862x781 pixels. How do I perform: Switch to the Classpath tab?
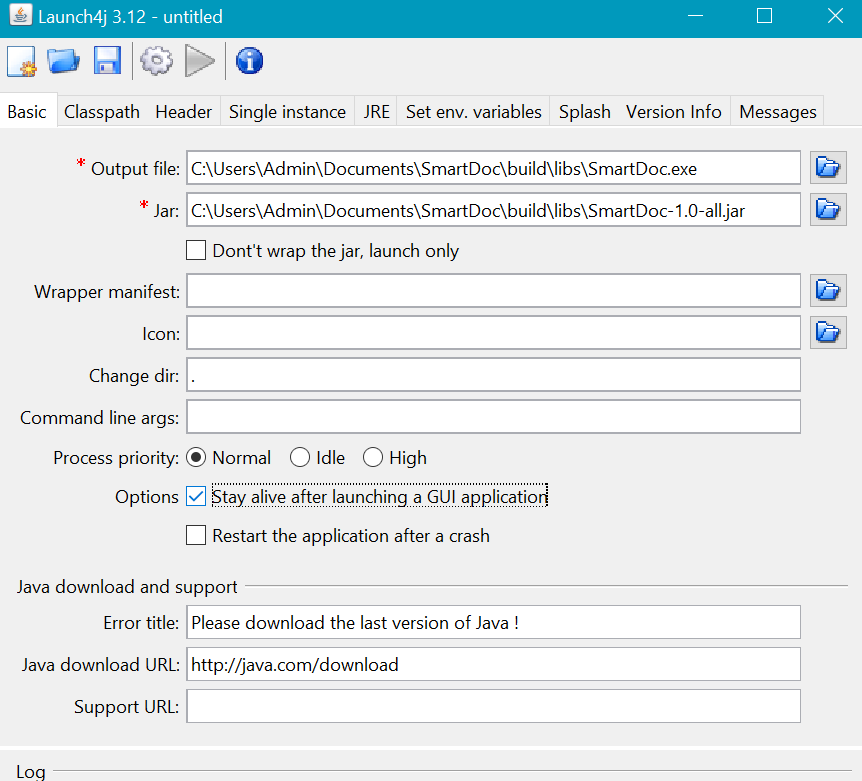click(x=102, y=112)
